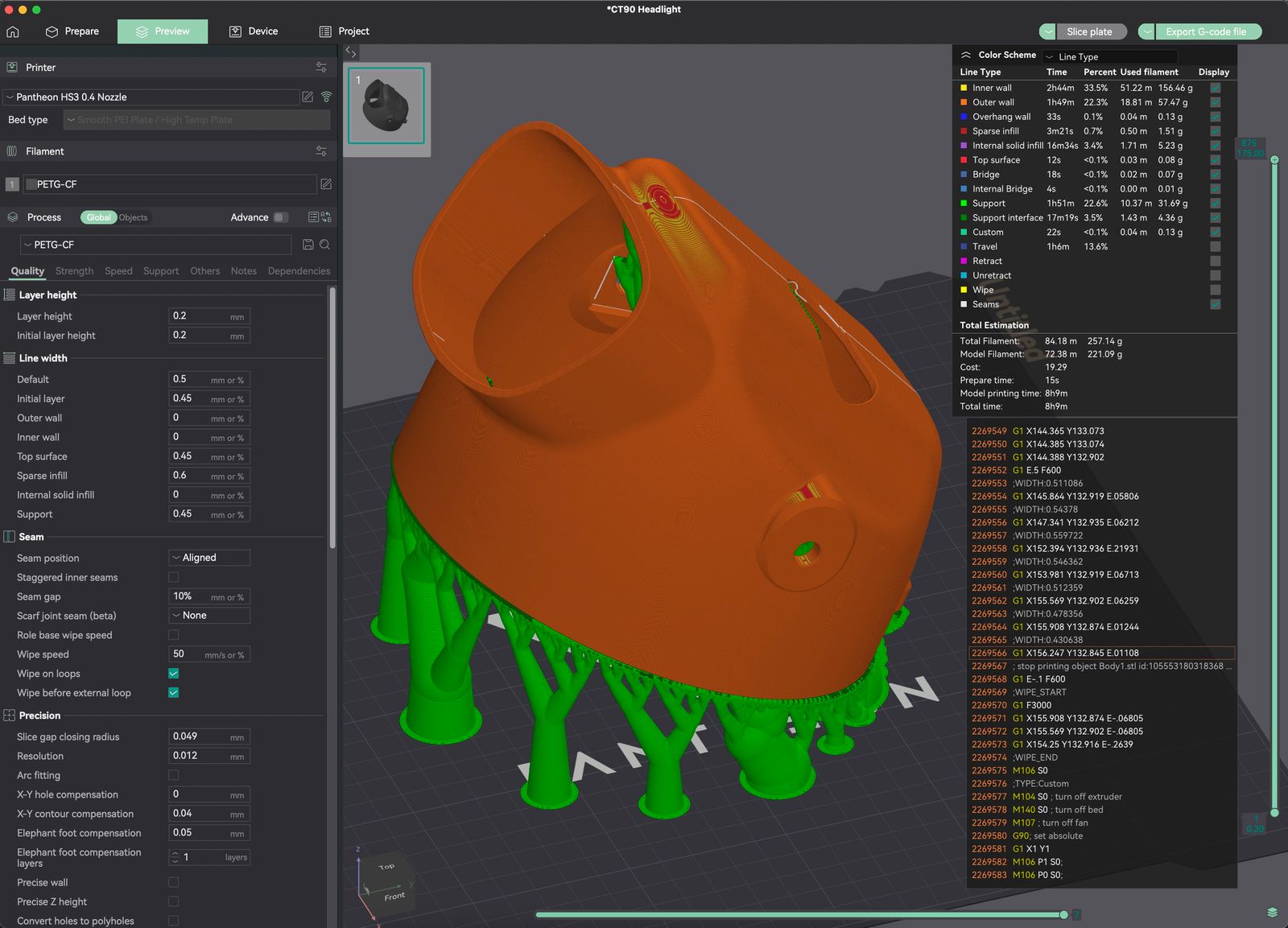Open the Strength settings tab
Viewport: 1288px width, 928px height.
[x=74, y=271]
